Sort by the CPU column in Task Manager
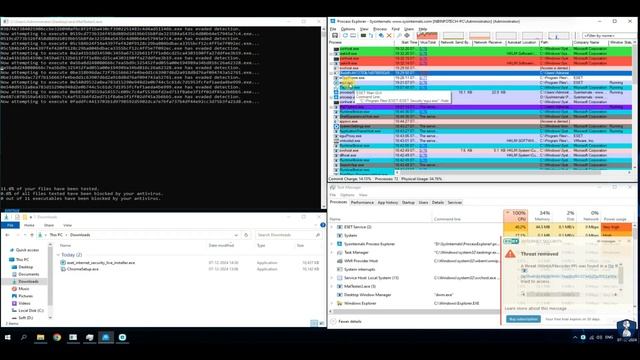This screenshot has height=360, width=640. click(516, 216)
